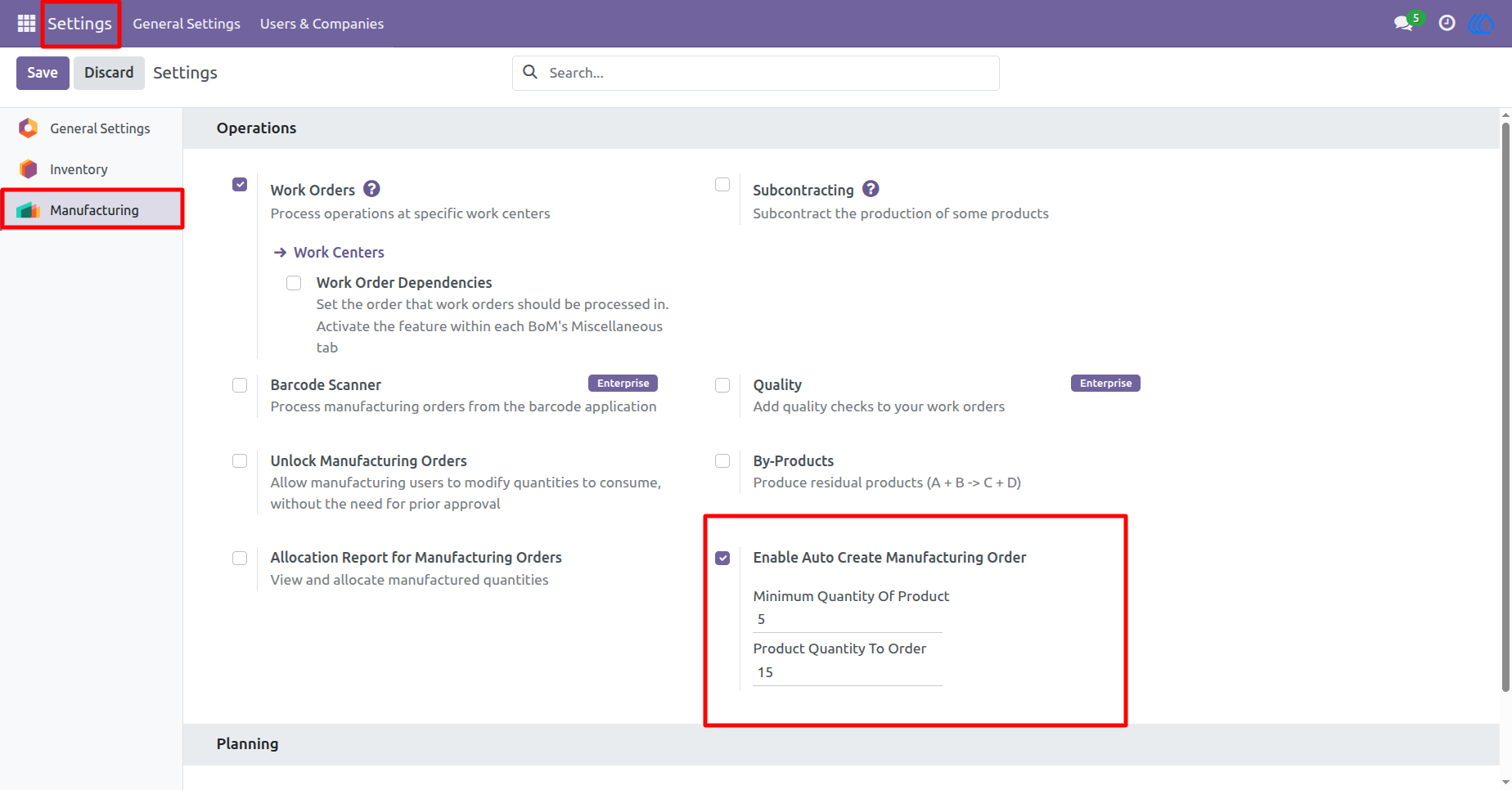
Task: Open the apps grid menu icon
Action: pos(26,23)
